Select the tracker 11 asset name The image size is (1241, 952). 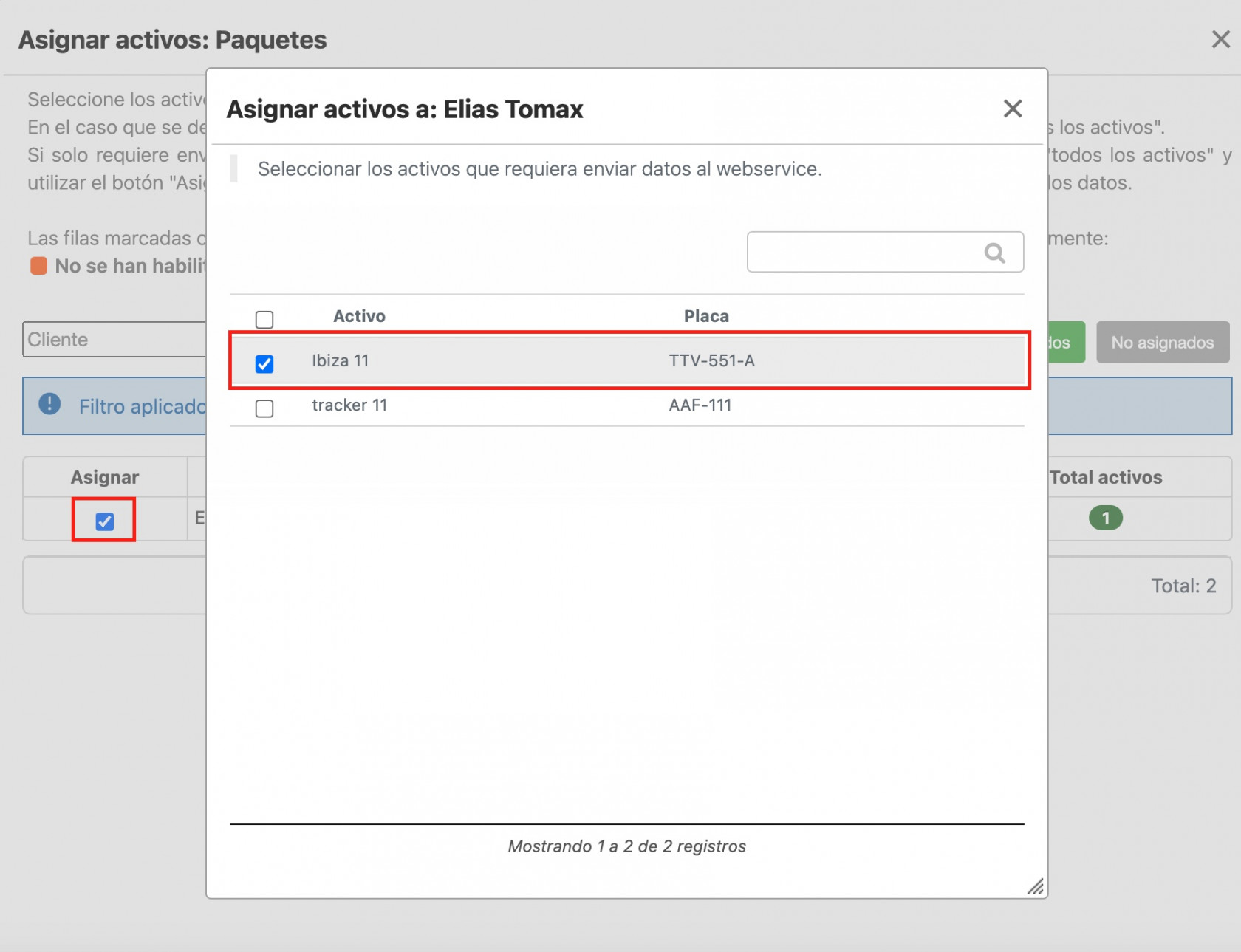[x=349, y=405]
